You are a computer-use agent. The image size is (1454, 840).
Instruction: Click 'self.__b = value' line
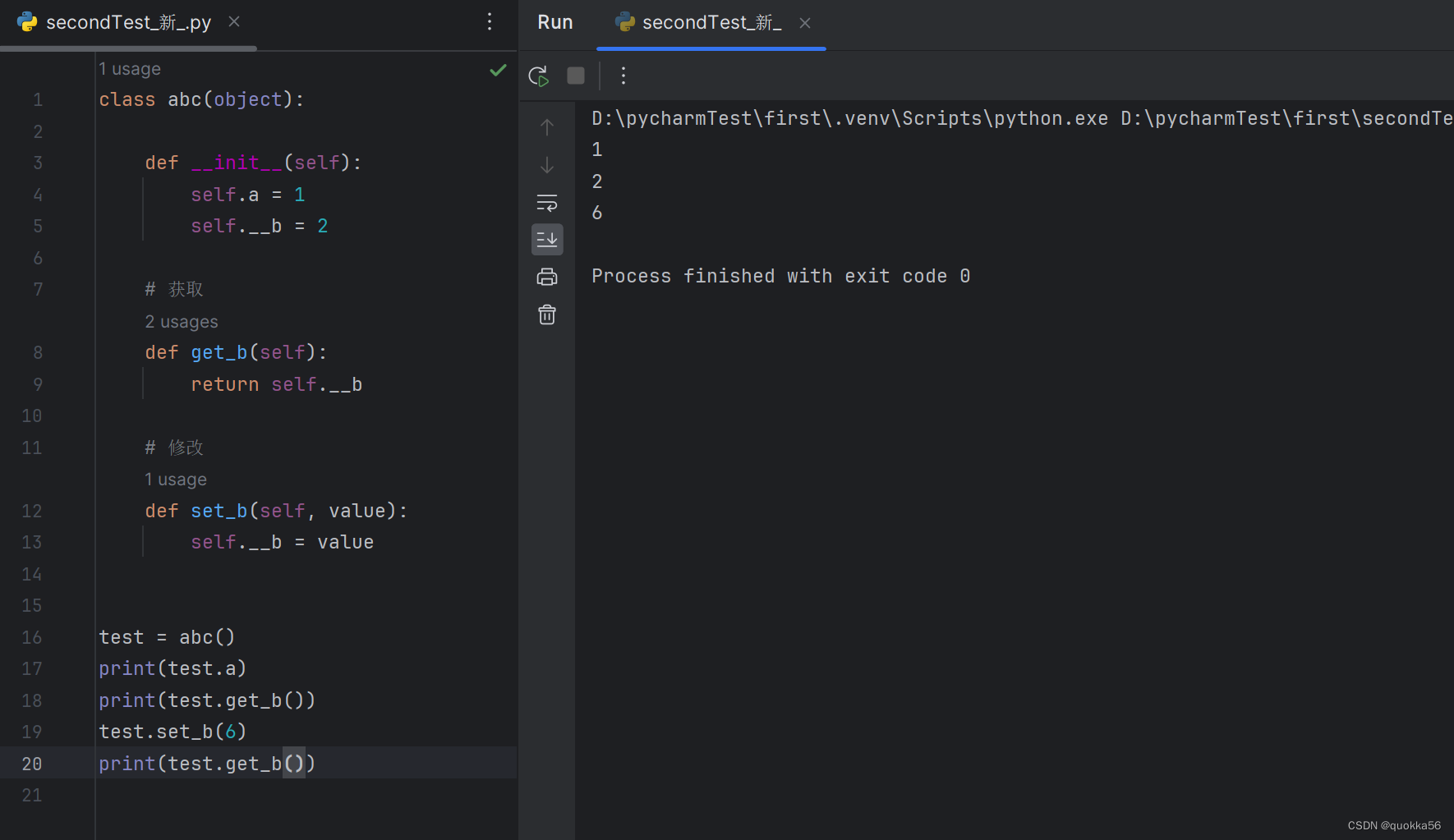pyautogui.click(x=283, y=542)
